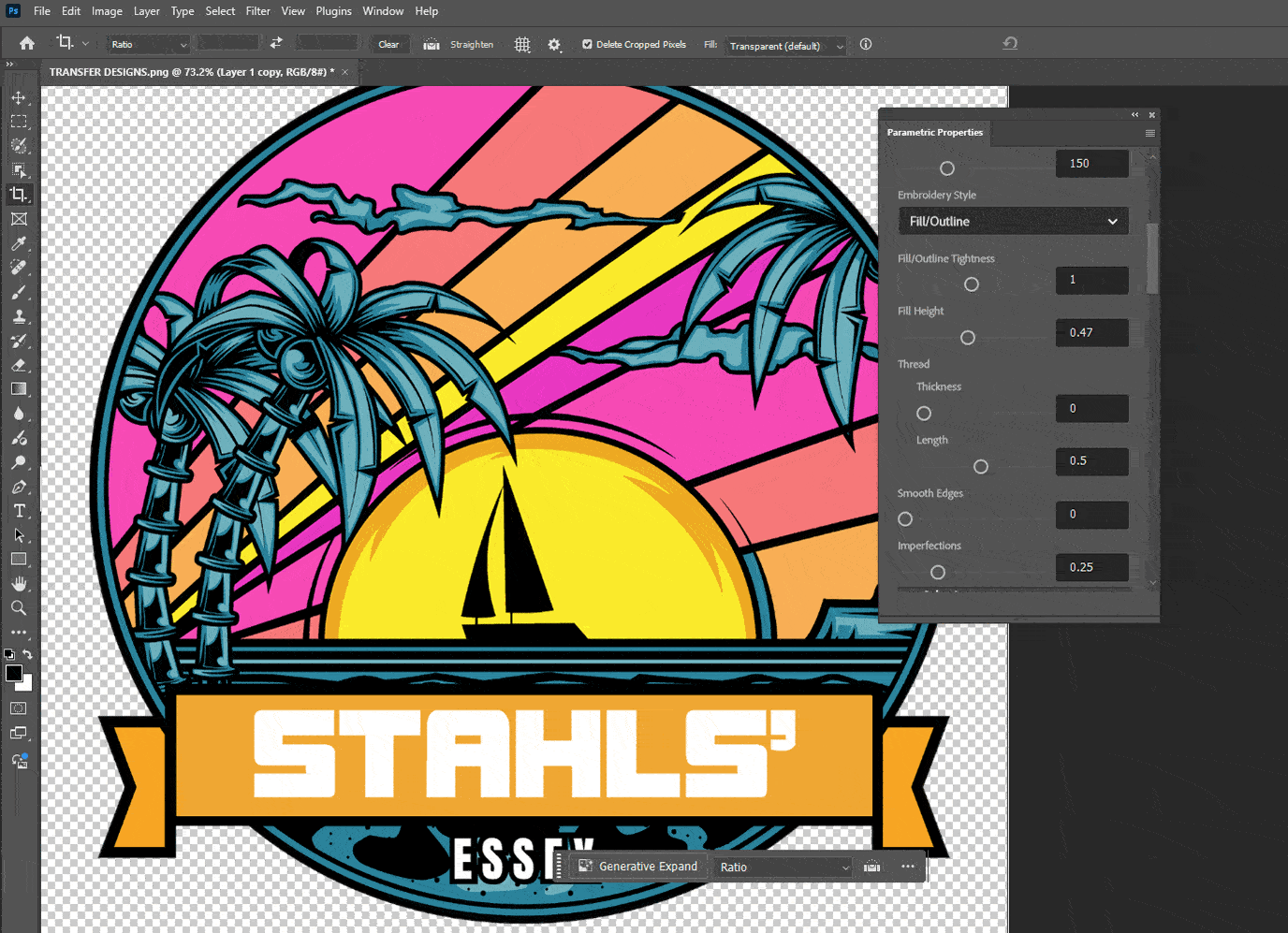
Task: Adjust the Thread Length slider handle
Action: [x=981, y=466]
